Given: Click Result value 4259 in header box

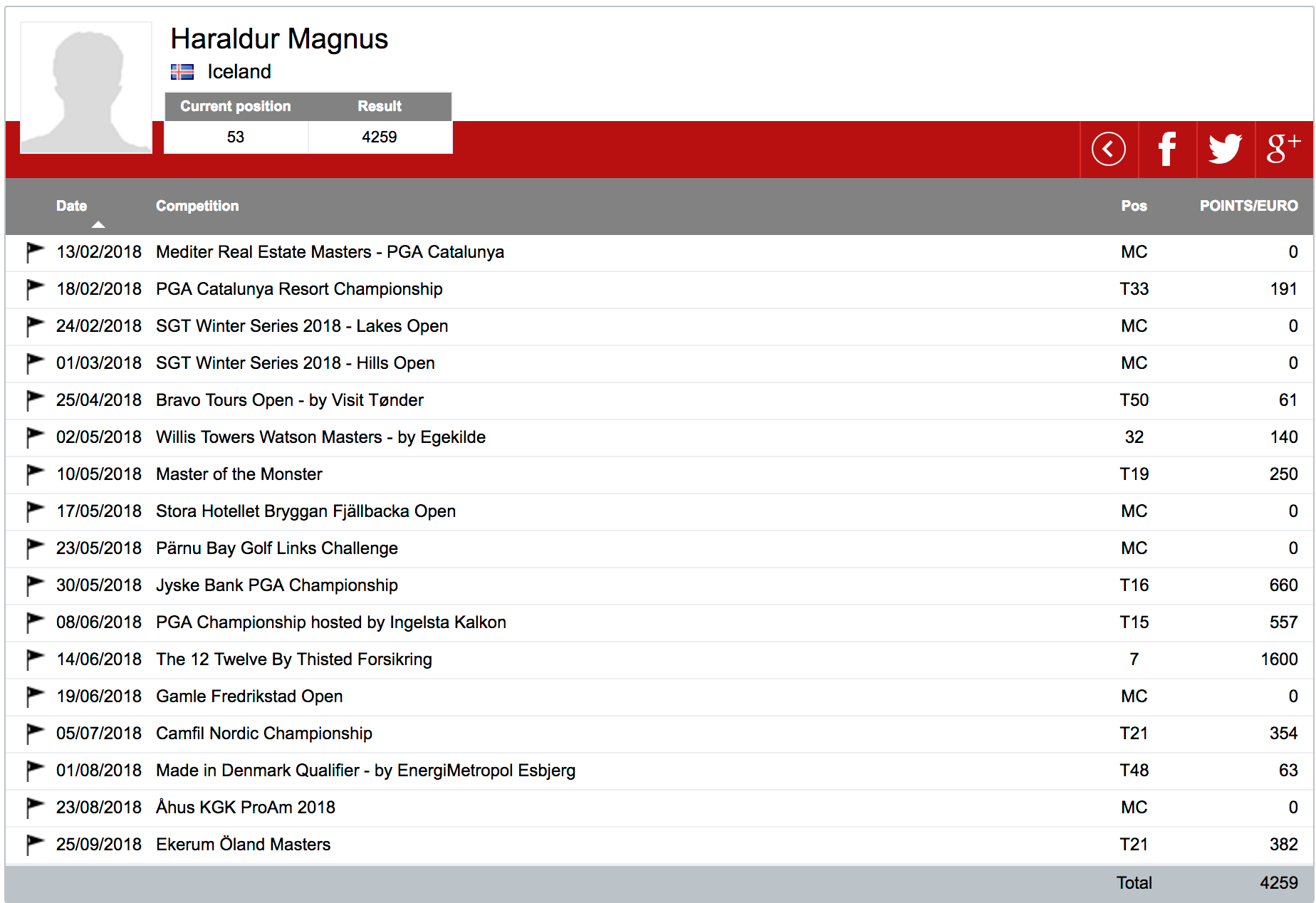Looking at the screenshot, I should coord(380,137).
